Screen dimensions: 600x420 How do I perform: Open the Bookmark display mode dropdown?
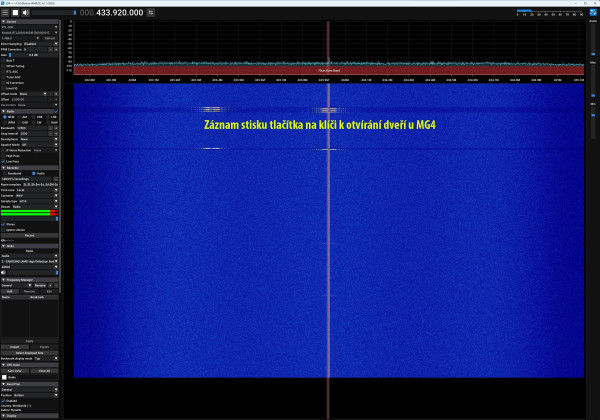[46, 358]
